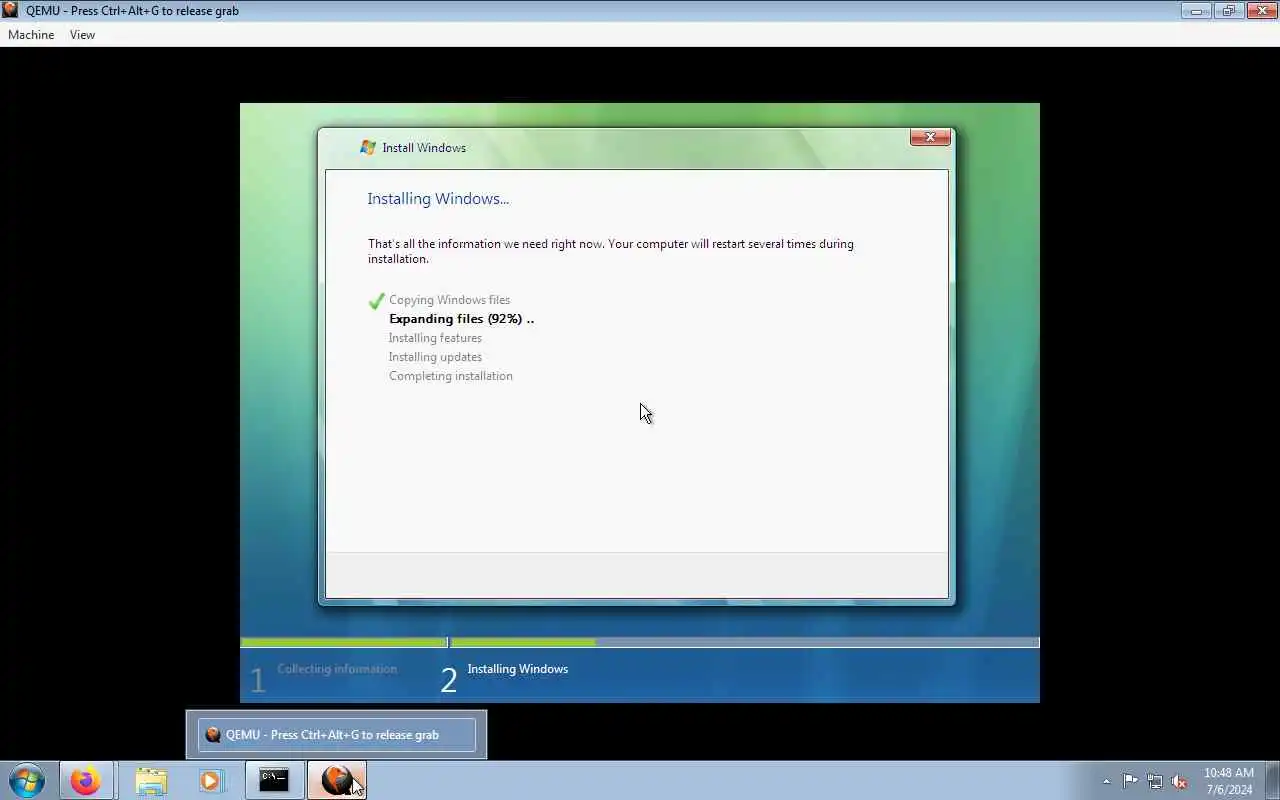Open Action Center flag icon in tray
Image resolution: width=1280 pixels, height=800 pixels.
click(x=1130, y=781)
